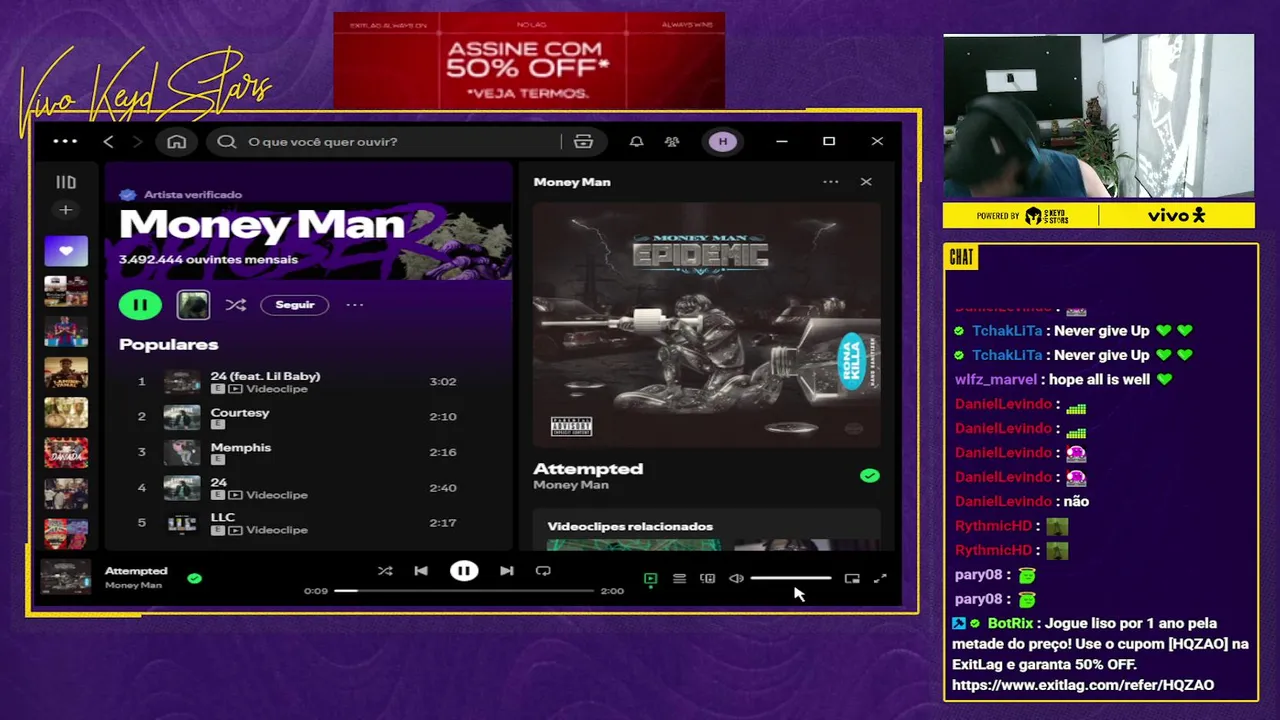1280x720 pixels.
Task: Click the streamer webcam feed
Action: click(x=1098, y=116)
